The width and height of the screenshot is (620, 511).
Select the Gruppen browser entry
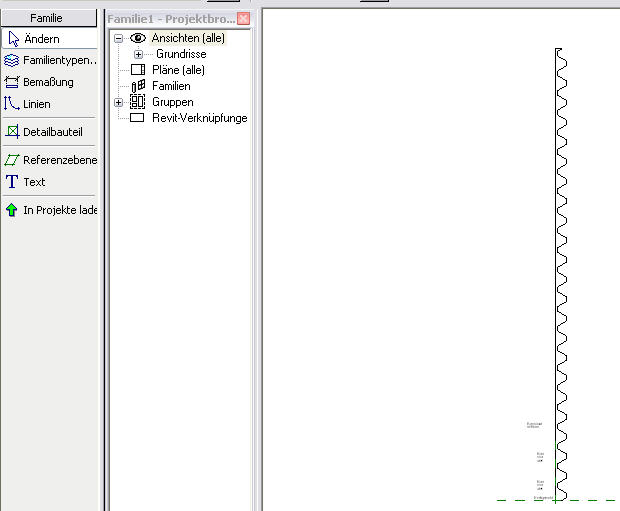tap(173, 102)
